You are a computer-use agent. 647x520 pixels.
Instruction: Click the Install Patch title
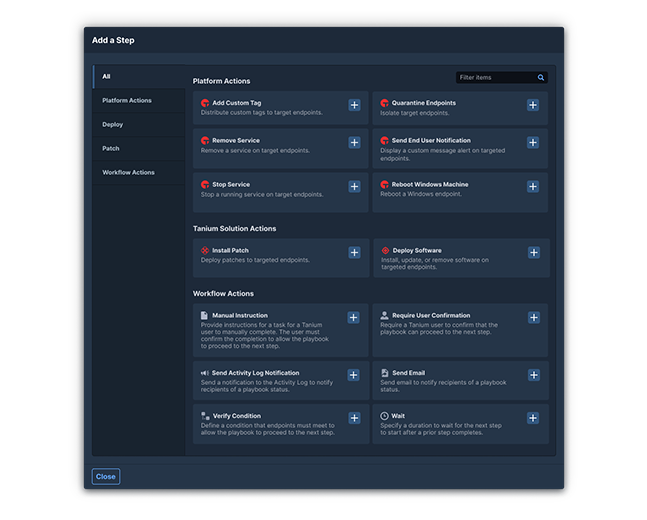point(230,250)
